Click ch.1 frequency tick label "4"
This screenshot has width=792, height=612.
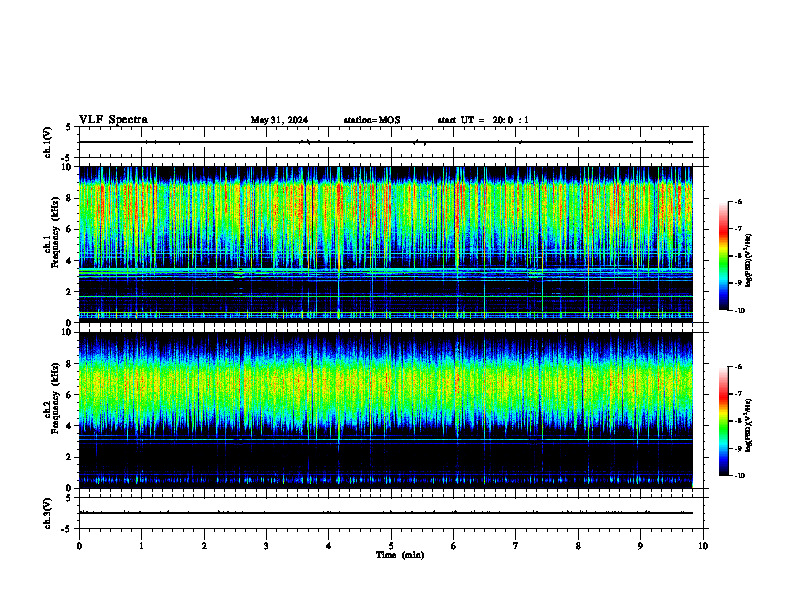(69, 261)
